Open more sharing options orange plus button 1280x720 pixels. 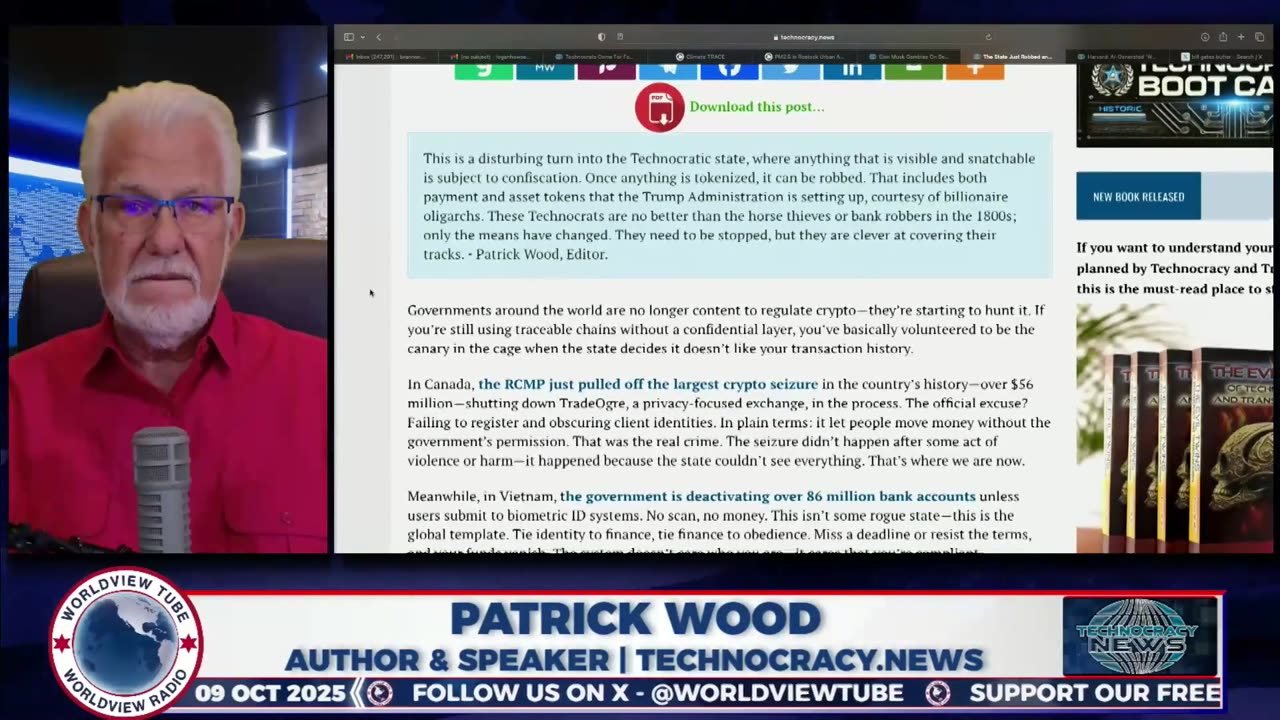tap(975, 71)
